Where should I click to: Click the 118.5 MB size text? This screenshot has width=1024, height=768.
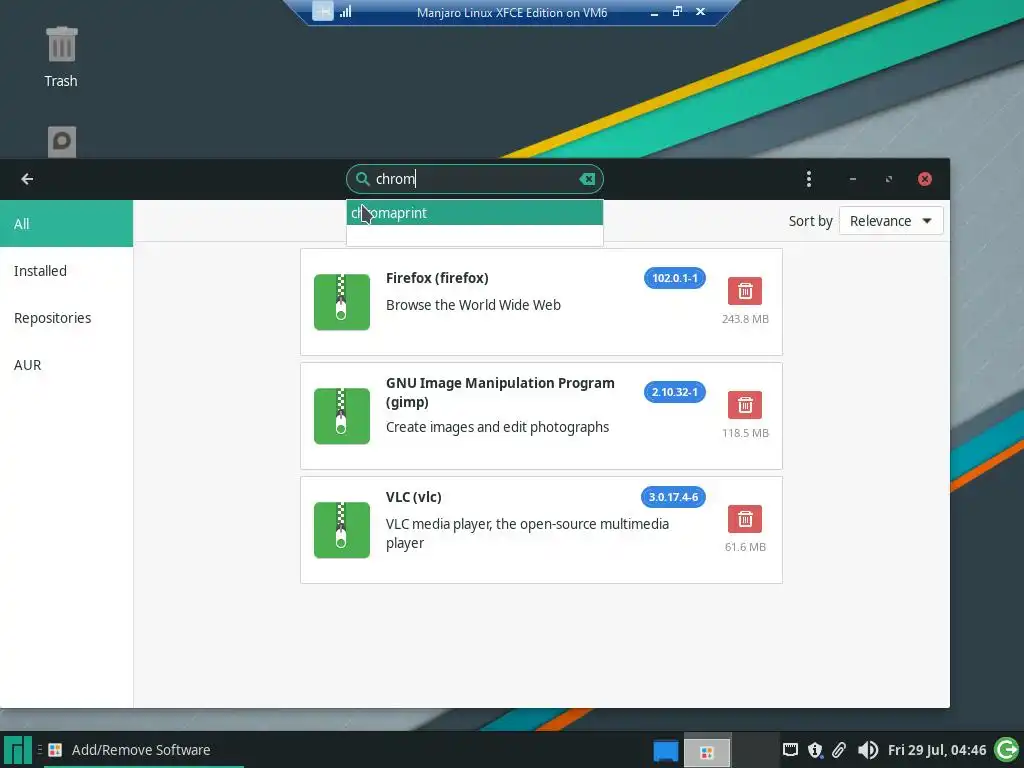pos(745,433)
